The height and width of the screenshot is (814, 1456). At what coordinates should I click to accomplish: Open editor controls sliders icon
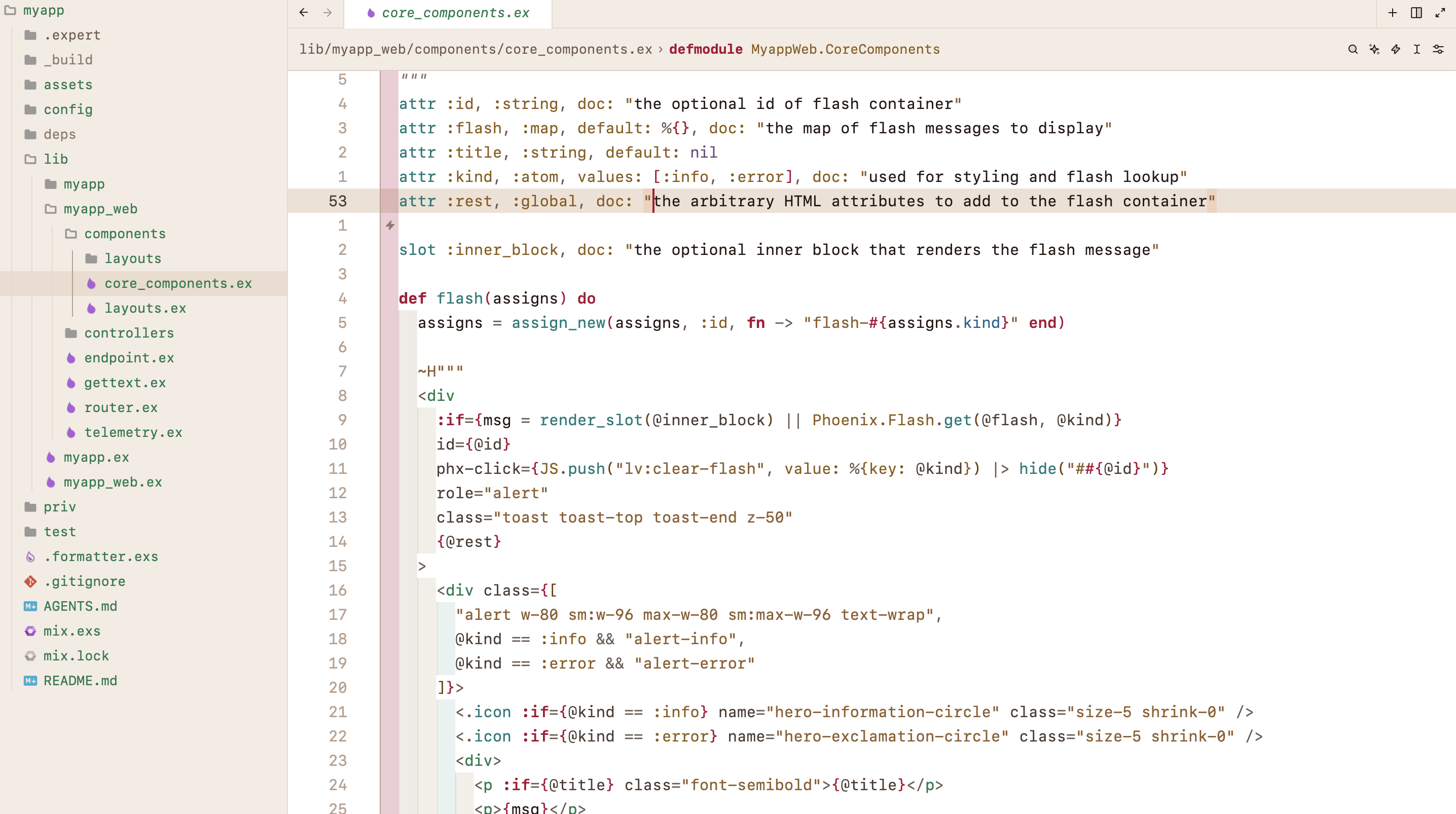(x=1438, y=49)
